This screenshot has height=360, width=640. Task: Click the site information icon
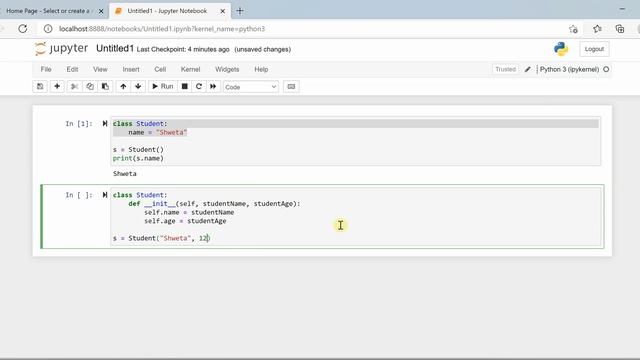(x=48, y=29)
